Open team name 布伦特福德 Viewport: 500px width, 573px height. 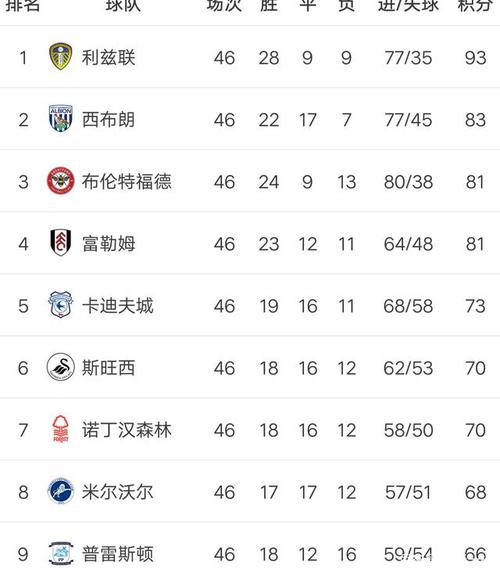(126, 182)
